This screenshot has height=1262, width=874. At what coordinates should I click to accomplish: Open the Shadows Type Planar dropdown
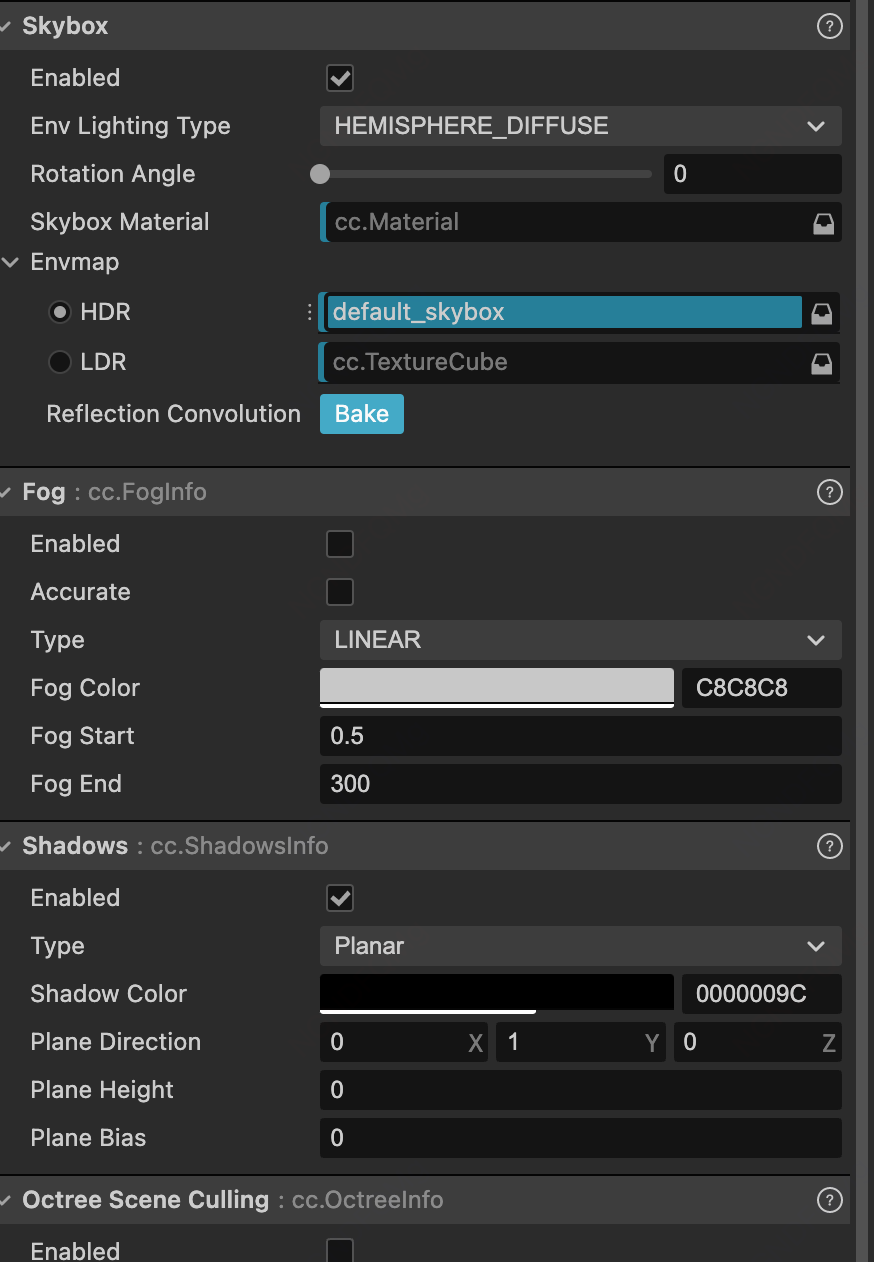coord(580,946)
